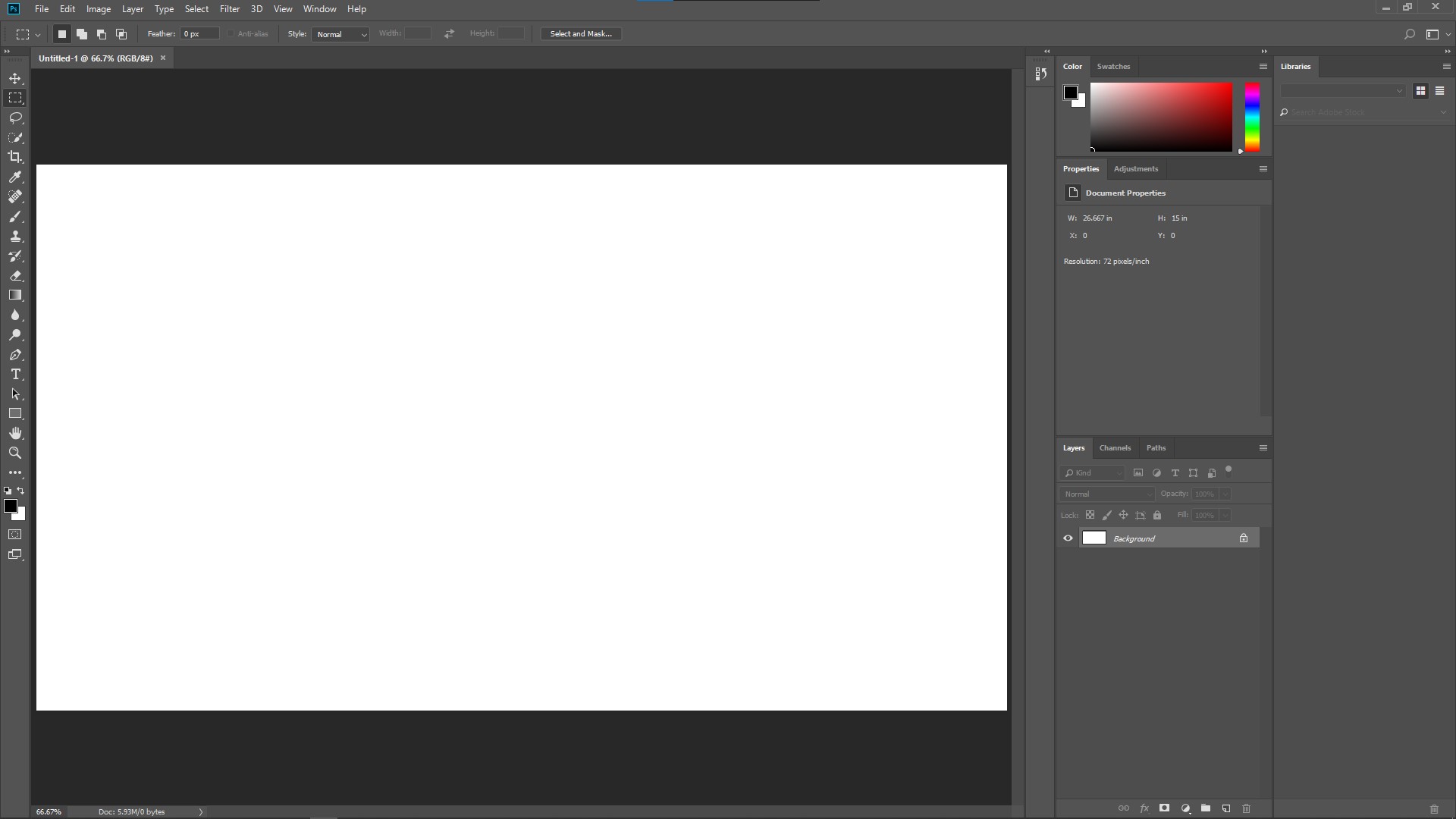
Task: Toggle Quick Mask mode icon
Action: coord(15,535)
